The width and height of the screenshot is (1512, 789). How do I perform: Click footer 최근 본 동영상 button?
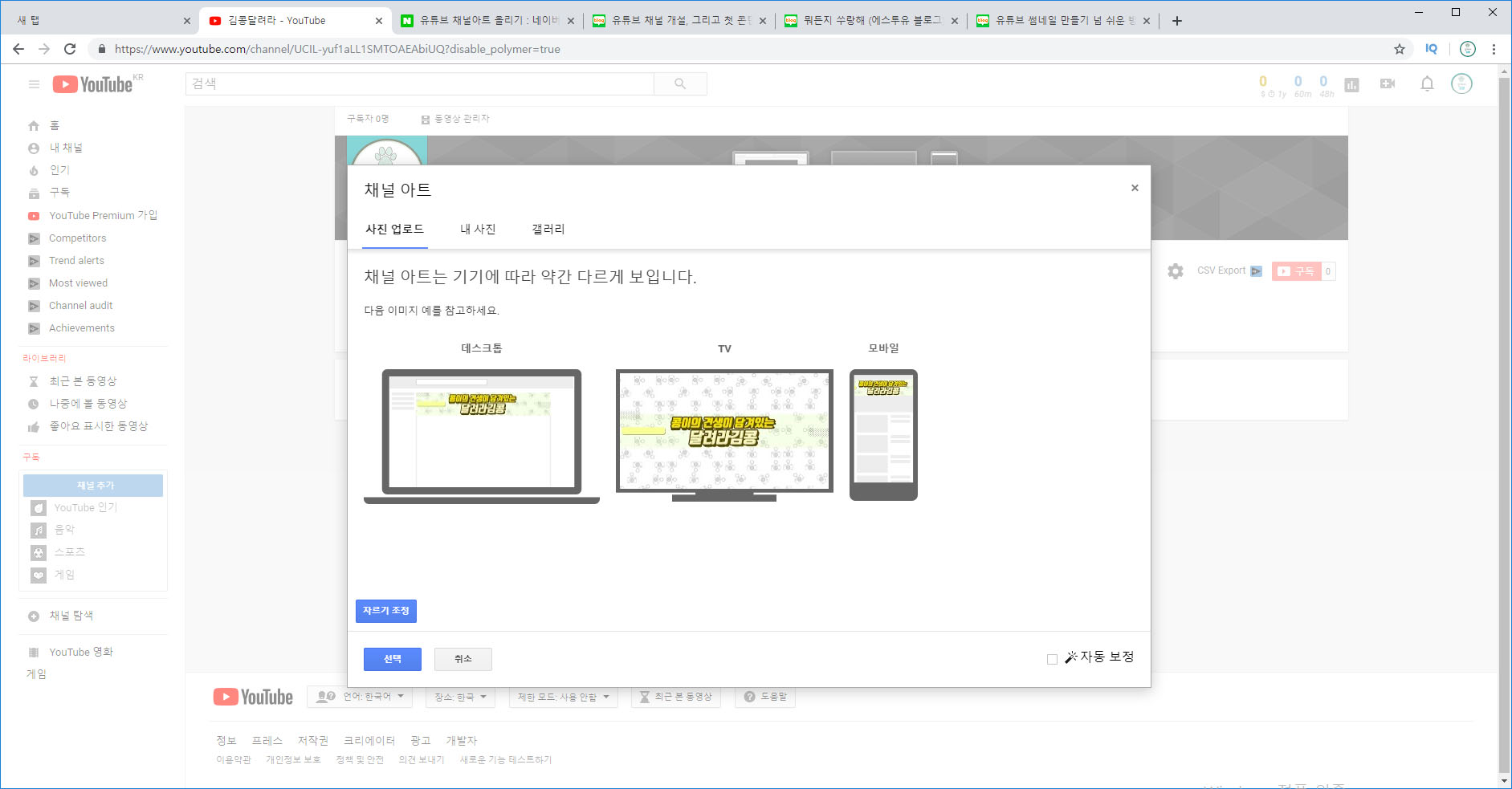[x=676, y=697]
